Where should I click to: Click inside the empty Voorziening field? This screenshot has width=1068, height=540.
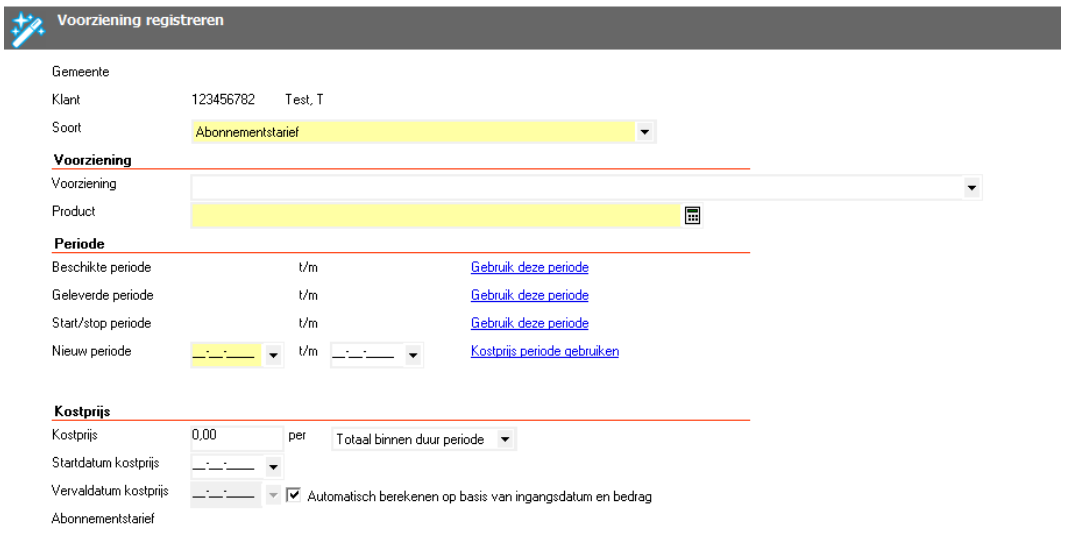click(x=575, y=187)
